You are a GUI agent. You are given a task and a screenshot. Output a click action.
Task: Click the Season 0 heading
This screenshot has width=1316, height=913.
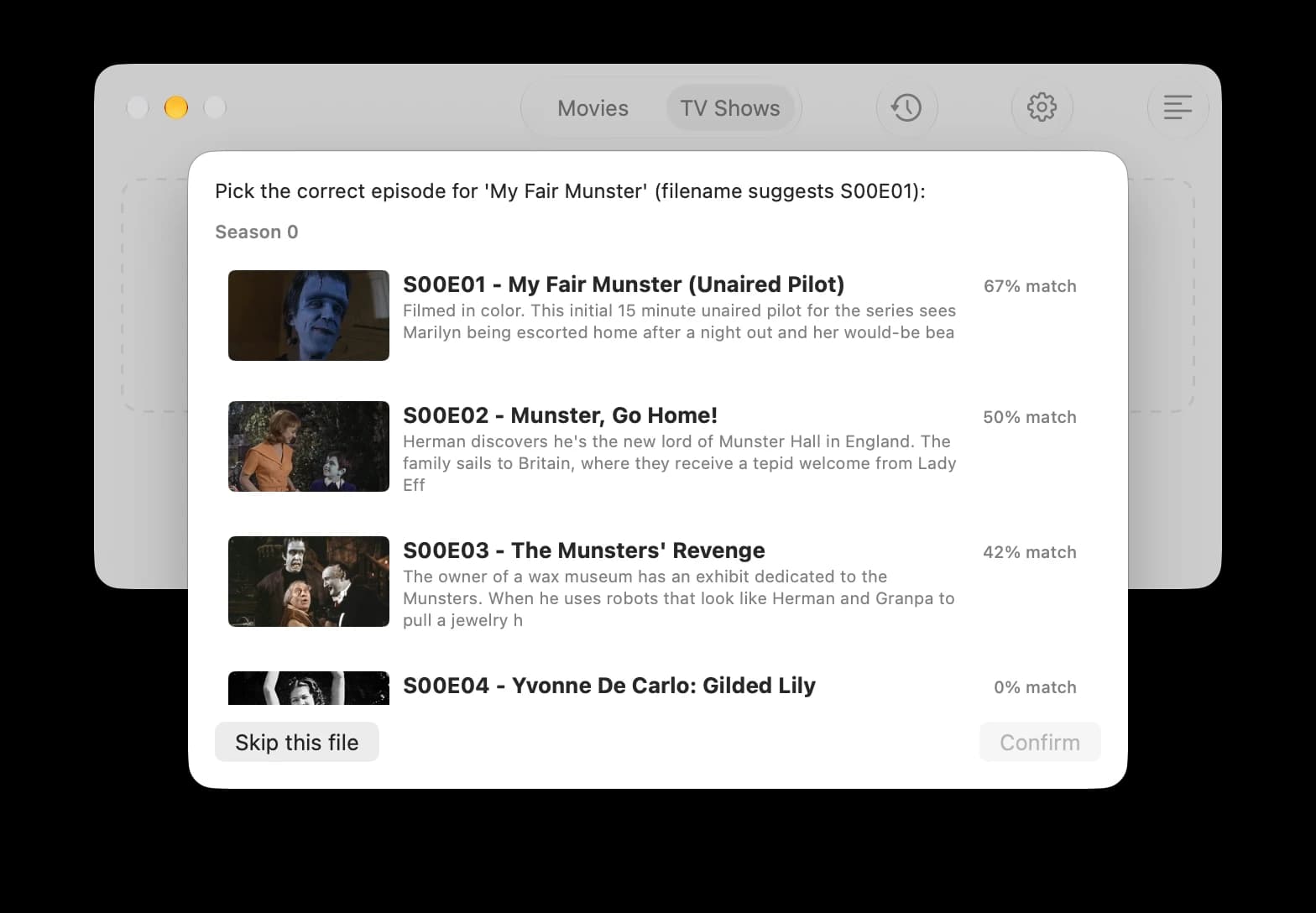[x=257, y=232]
